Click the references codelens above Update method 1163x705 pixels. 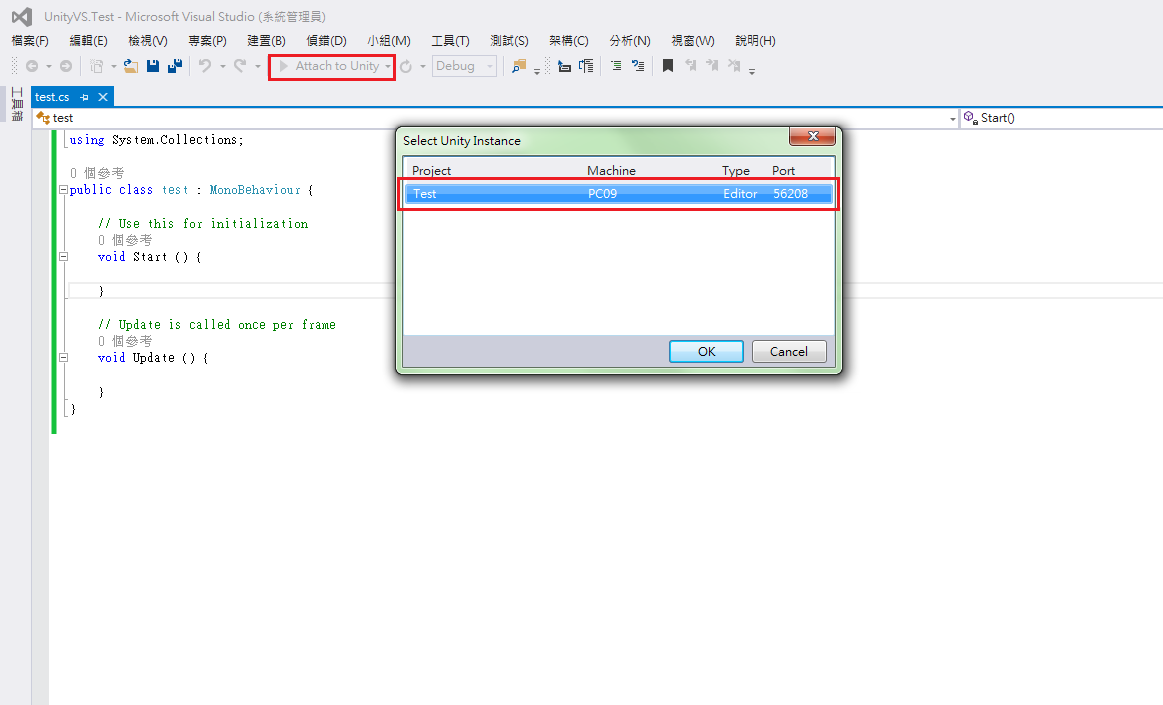[x=125, y=341]
